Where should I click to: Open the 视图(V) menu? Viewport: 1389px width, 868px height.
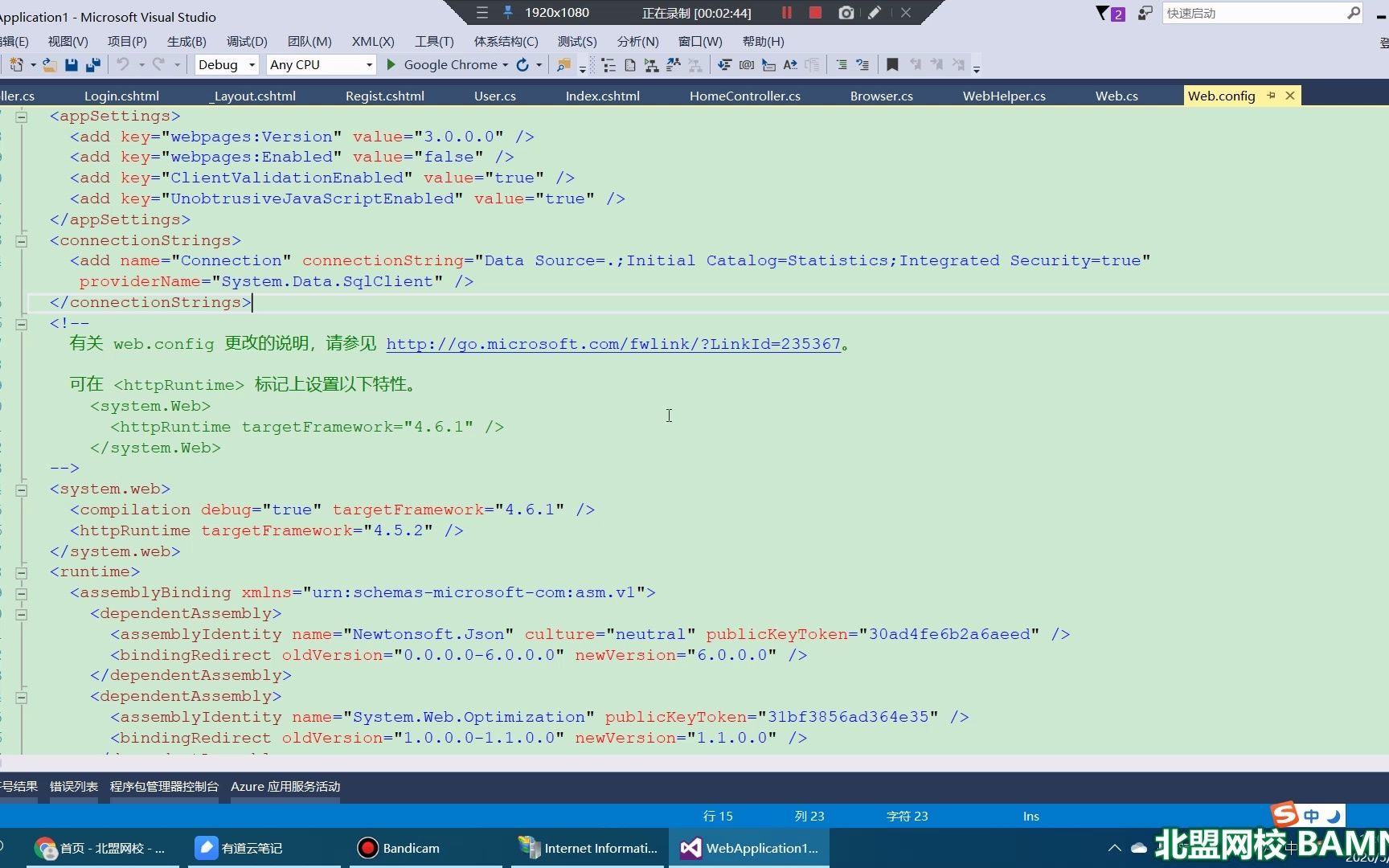coord(68,41)
